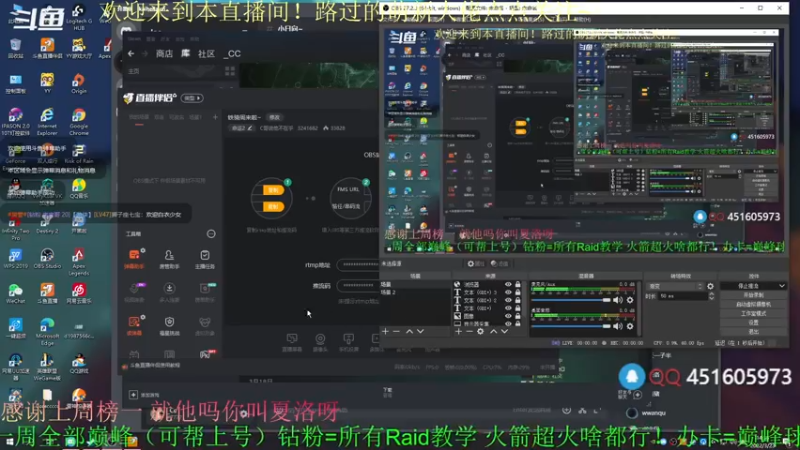
Task: Move scene up in OBS scenes panel
Action: pyautogui.click(x=409, y=332)
